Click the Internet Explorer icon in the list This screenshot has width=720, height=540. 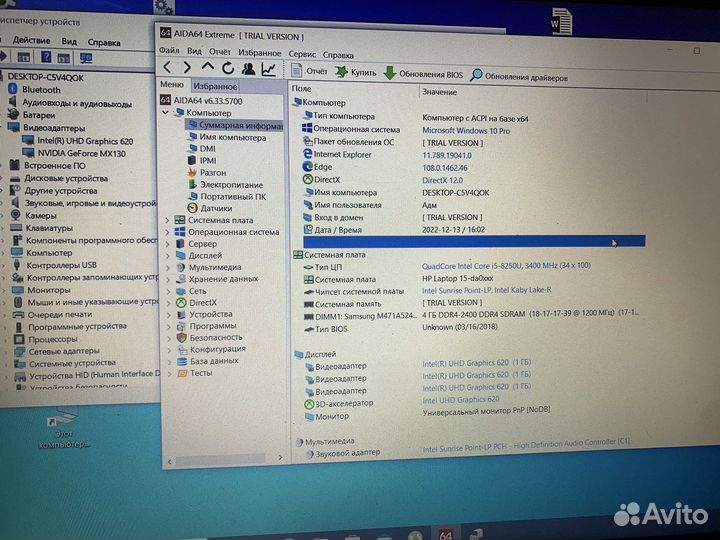point(307,154)
